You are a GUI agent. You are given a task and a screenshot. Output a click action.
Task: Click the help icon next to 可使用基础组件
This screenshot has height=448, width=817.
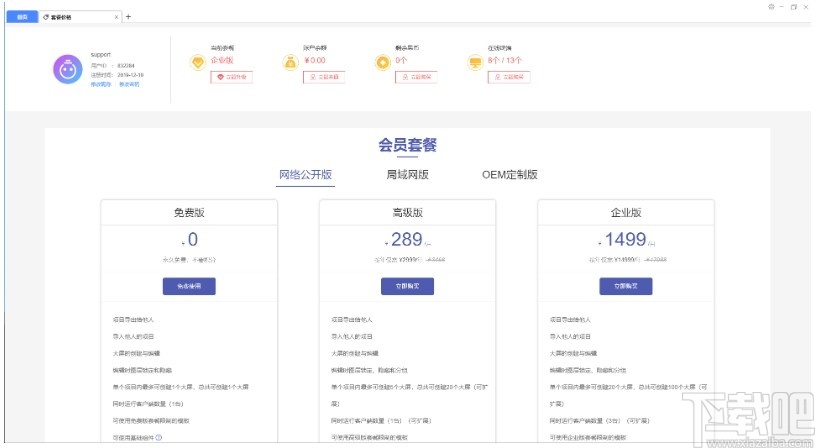159,438
